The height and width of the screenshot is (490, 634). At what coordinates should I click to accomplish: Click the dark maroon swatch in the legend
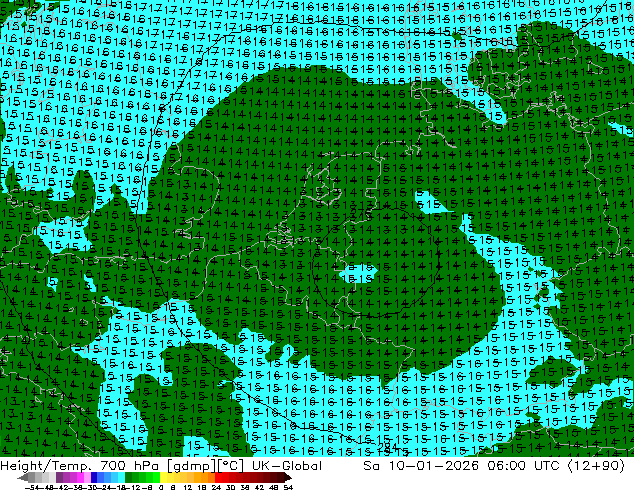pos(281,477)
